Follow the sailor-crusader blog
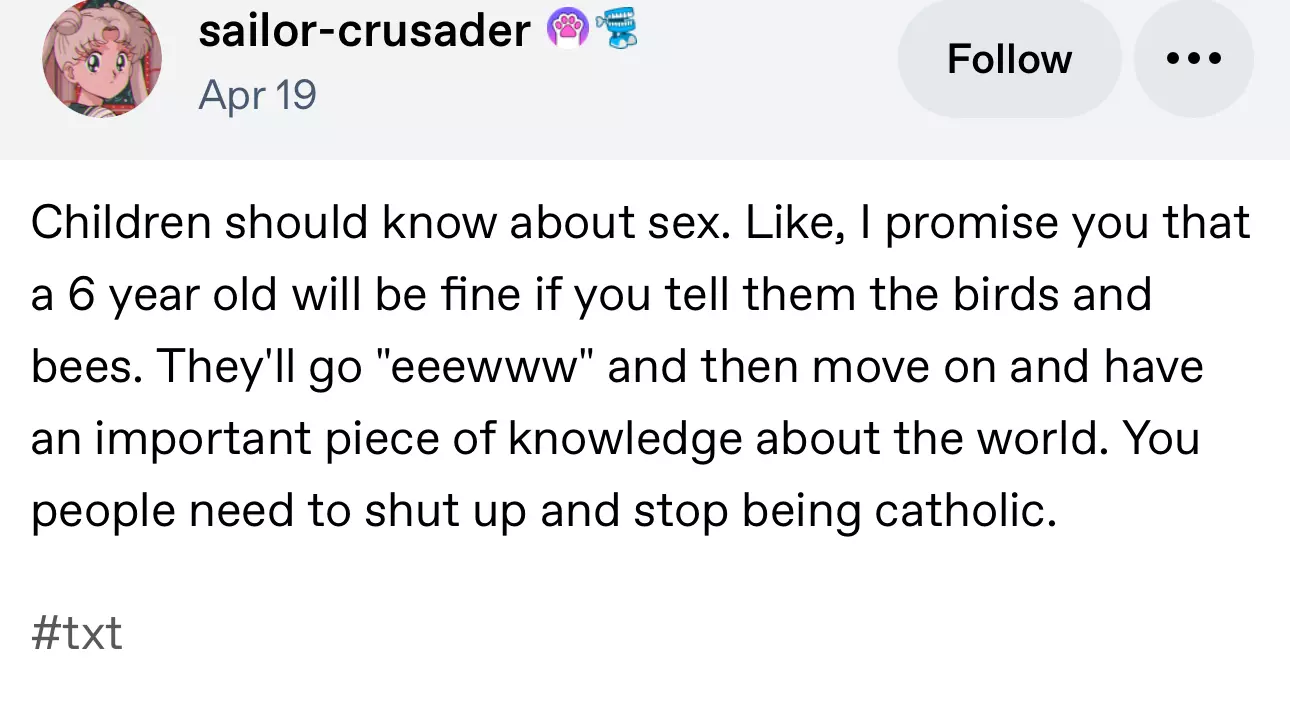 coord(1009,59)
